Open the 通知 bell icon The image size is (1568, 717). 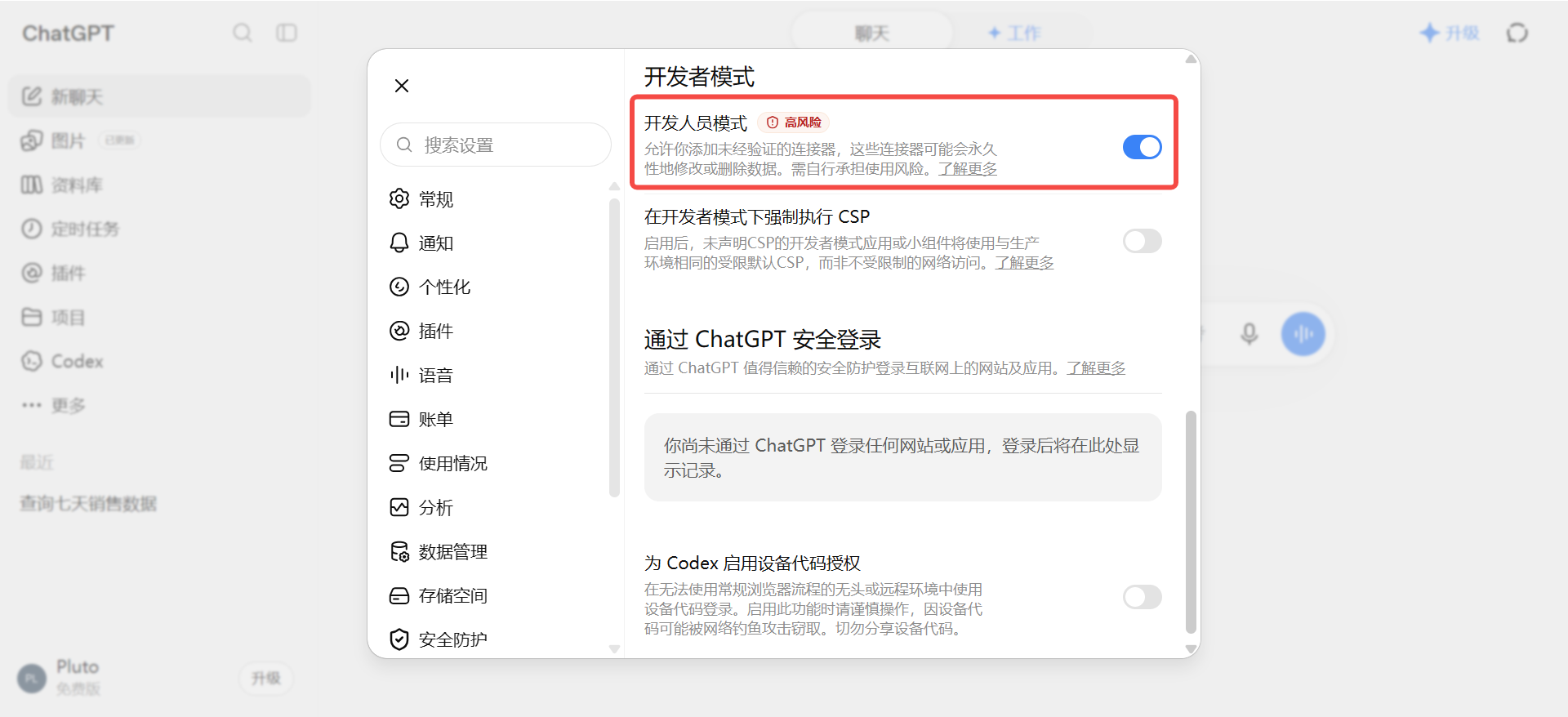399,243
